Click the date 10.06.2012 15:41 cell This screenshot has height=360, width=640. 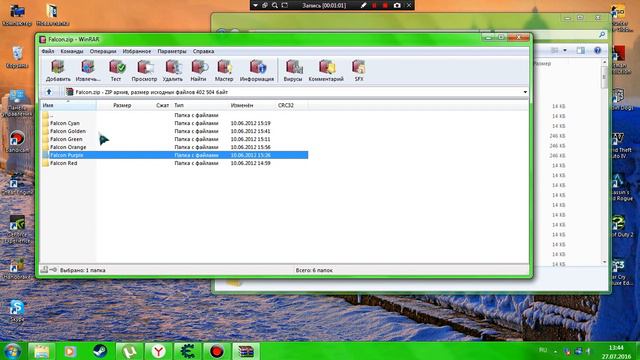(250, 131)
